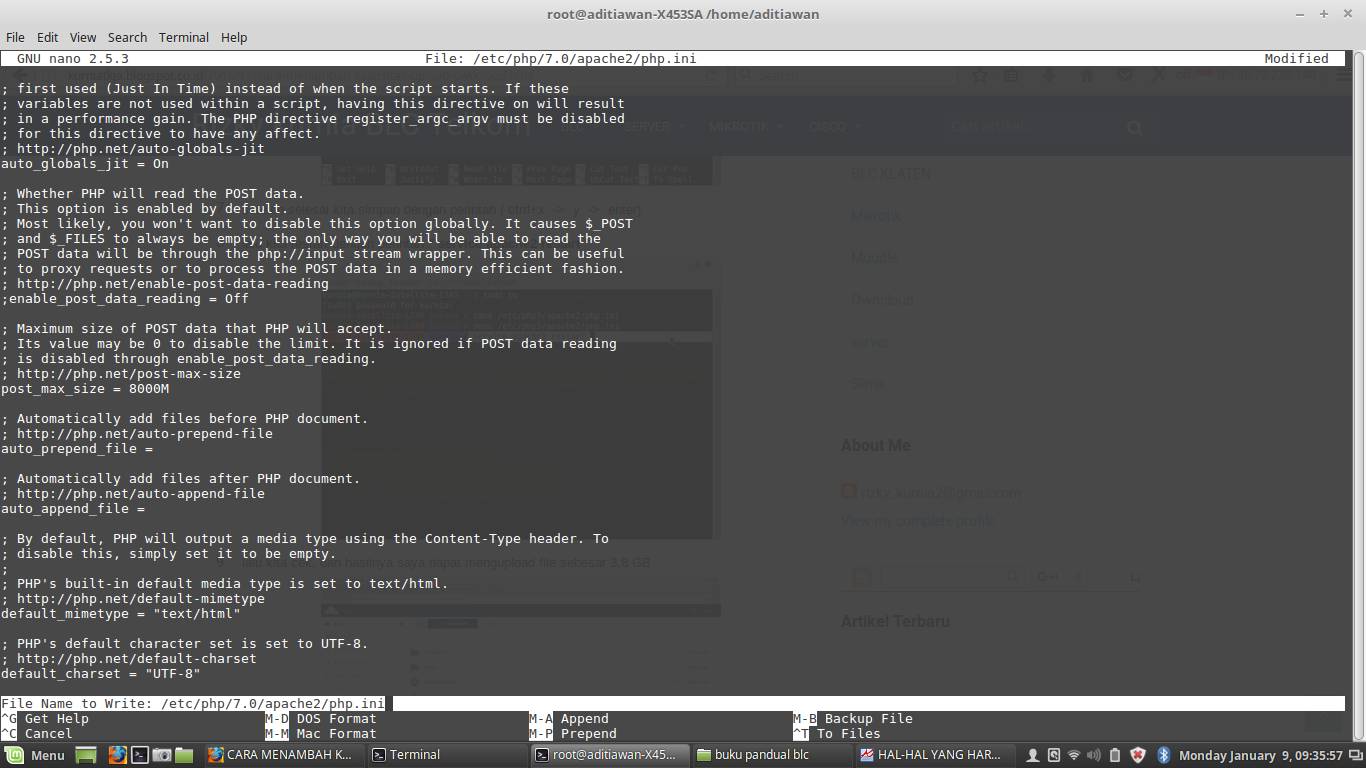Viewport: 1366px width, 768px height.
Task: Open the File menu
Action: point(15,37)
